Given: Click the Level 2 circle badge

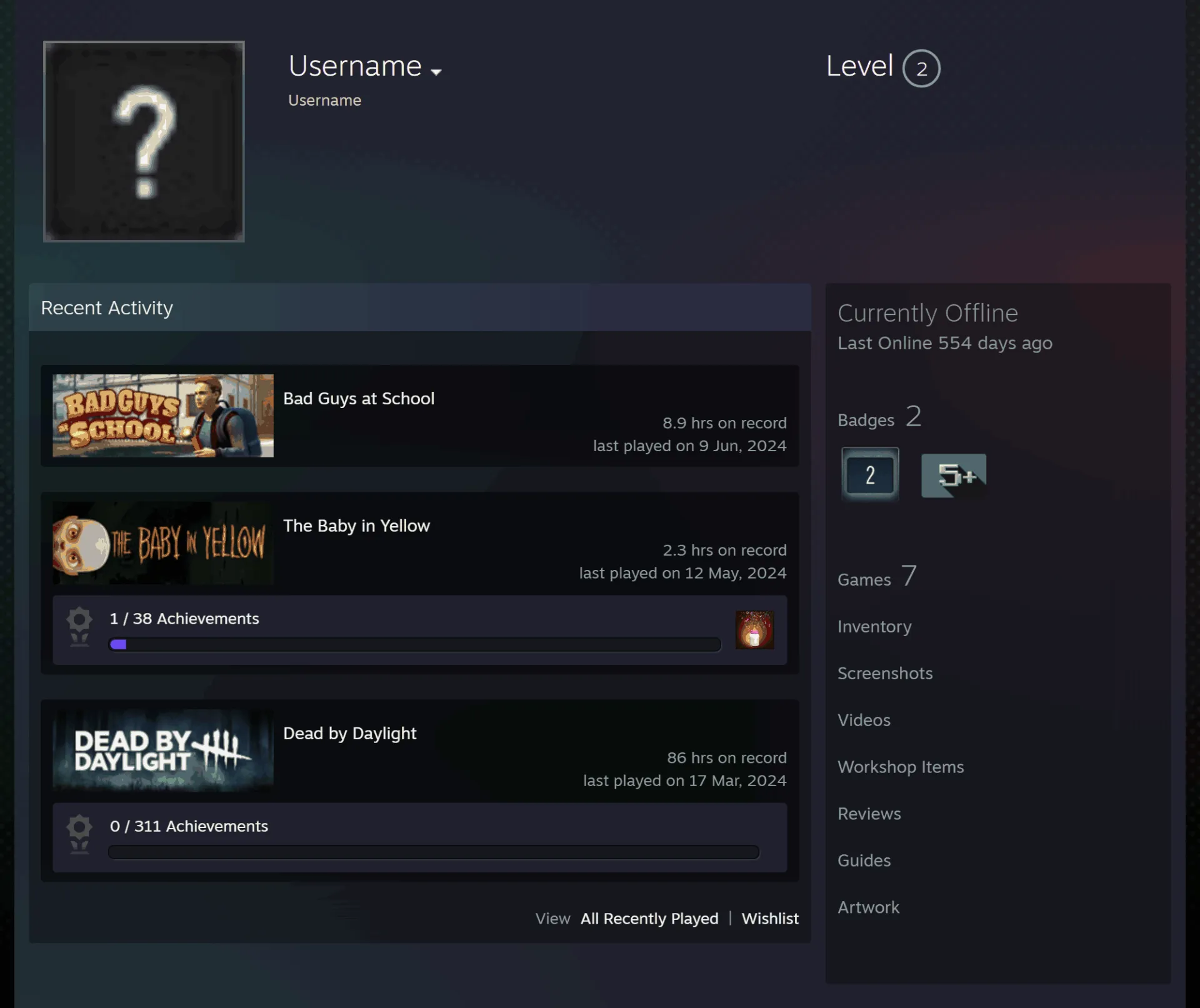Looking at the screenshot, I should [x=921, y=68].
